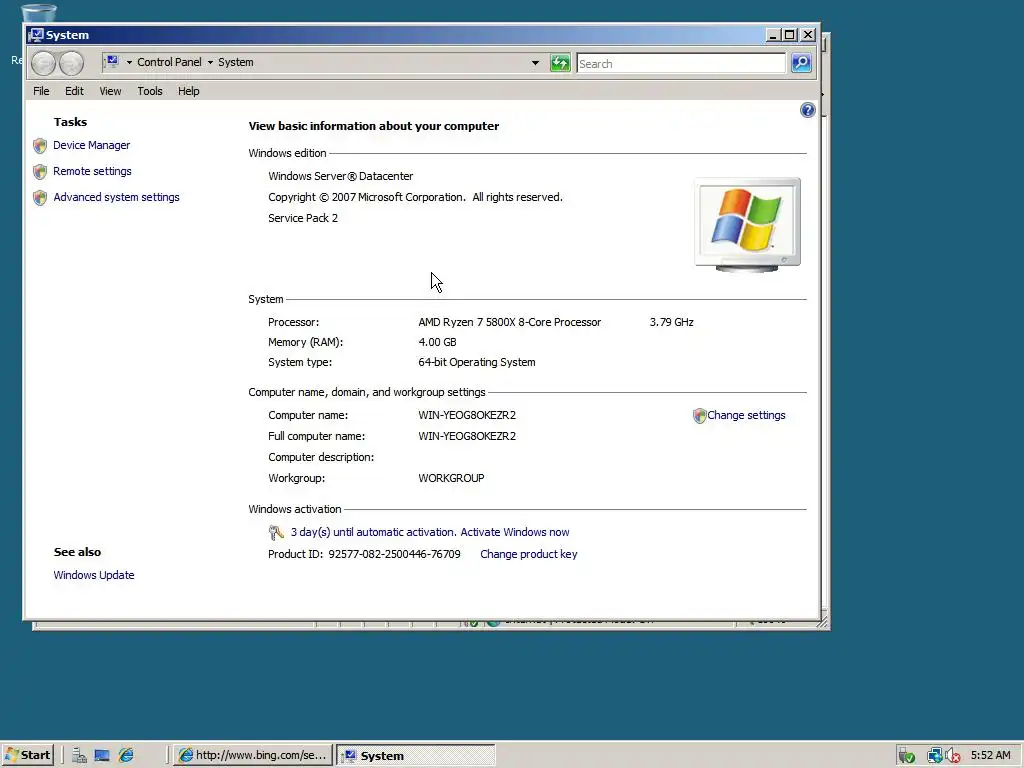The image size is (1024, 768).
Task: Click the 5:52 AM clock
Action: [x=991, y=756]
